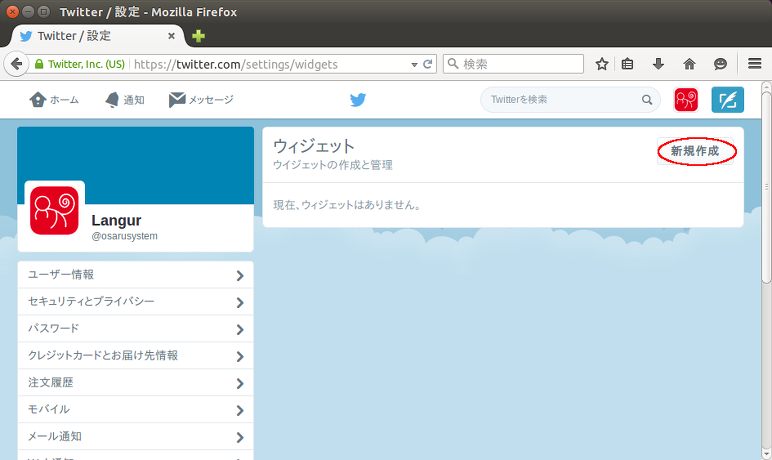Viewport: 772px width, 460px height.
Task: Open the profile avatar menu in the navbar
Action: [x=686, y=100]
